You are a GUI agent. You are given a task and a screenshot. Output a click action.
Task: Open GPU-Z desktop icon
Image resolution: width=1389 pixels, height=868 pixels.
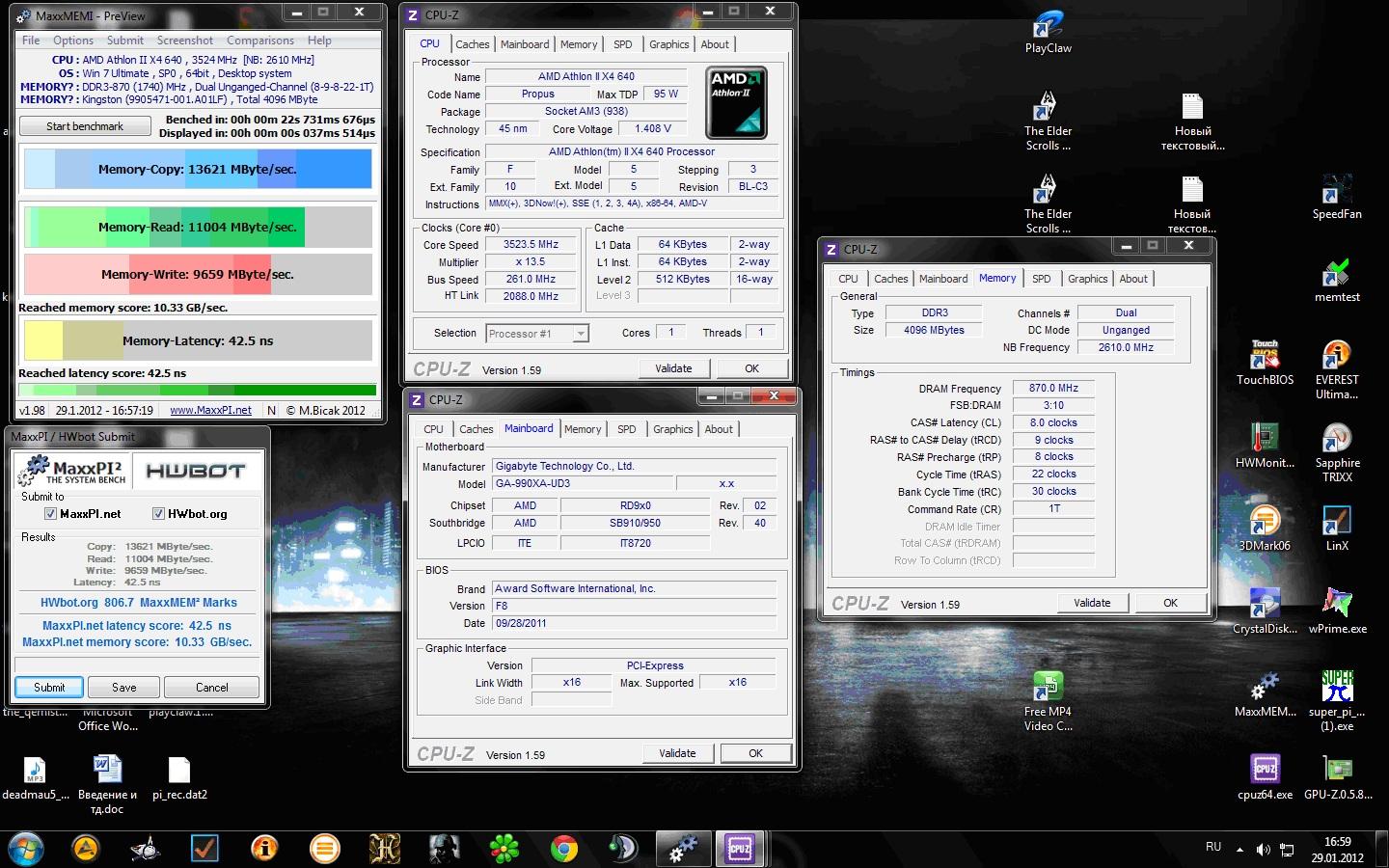coord(1337,778)
